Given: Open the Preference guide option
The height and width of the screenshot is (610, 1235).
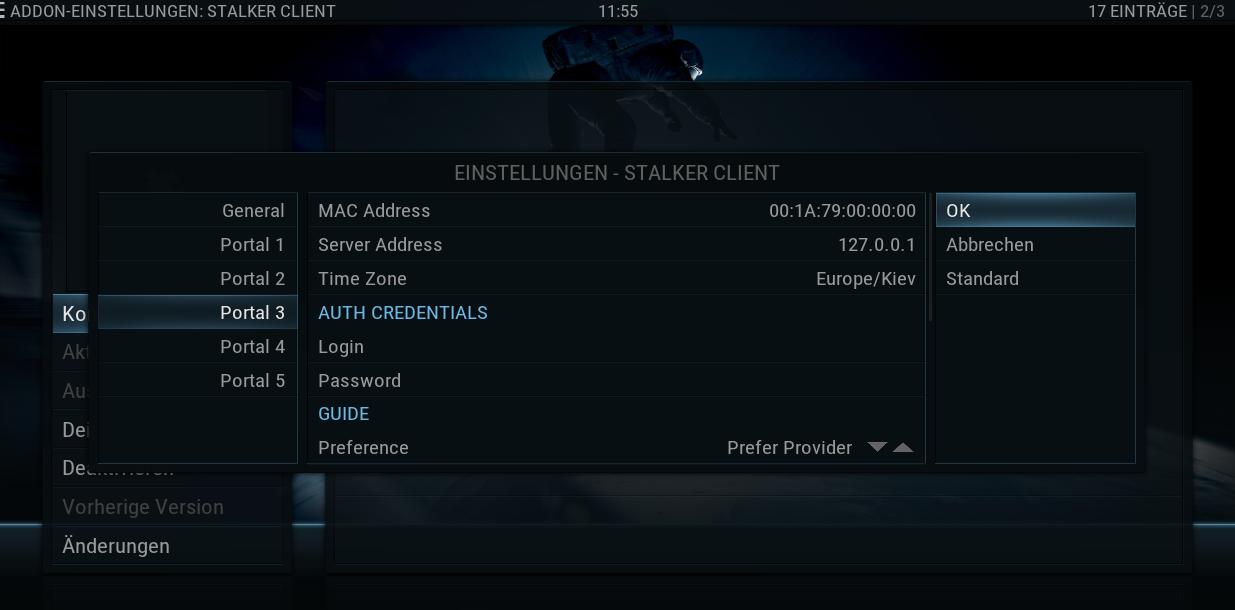Looking at the screenshot, I should 616,448.
